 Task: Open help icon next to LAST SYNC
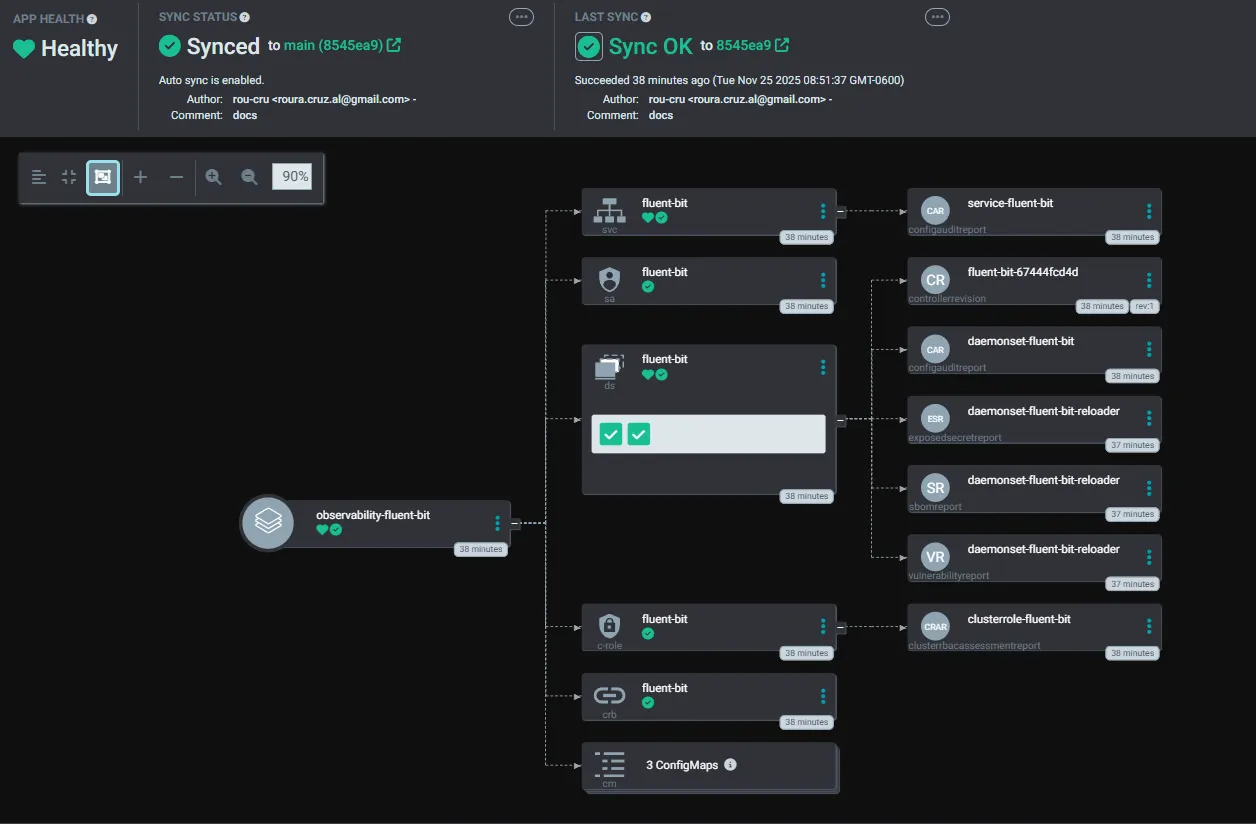[646, 17]
